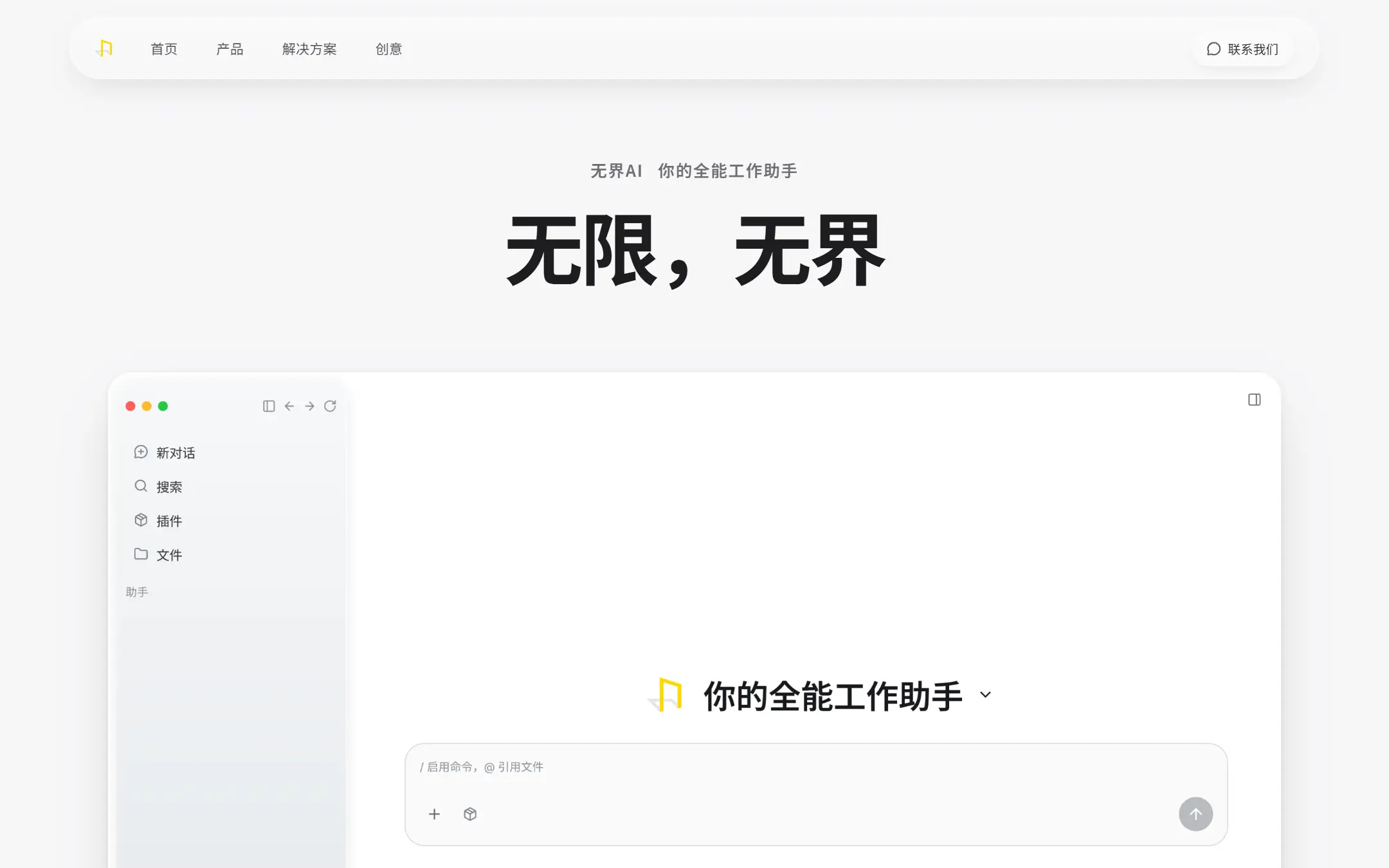This screenshot has width=1389, height=868.
Task: Click the cube plugin icon in input box
Action: (x=470, y=814)
